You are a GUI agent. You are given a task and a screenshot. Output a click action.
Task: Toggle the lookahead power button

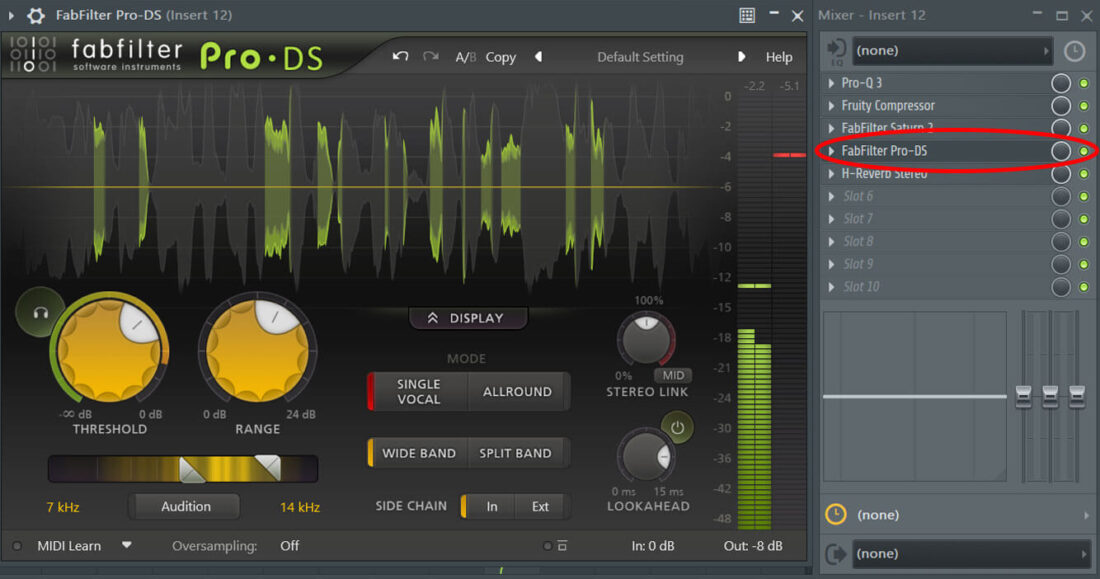[x=677, y=427]
